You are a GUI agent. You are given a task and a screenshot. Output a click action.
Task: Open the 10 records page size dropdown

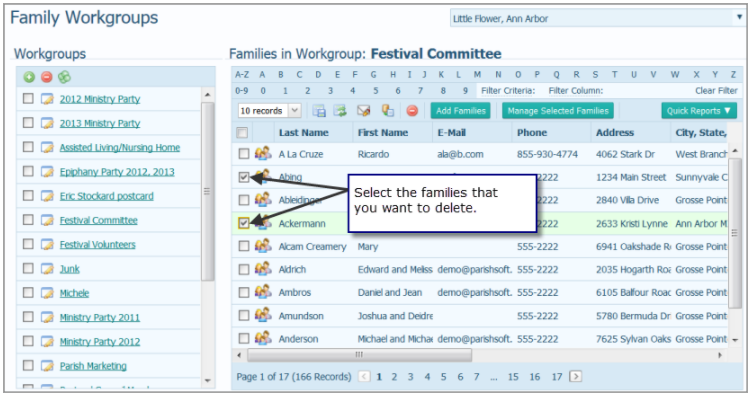[x=295, y=111]
